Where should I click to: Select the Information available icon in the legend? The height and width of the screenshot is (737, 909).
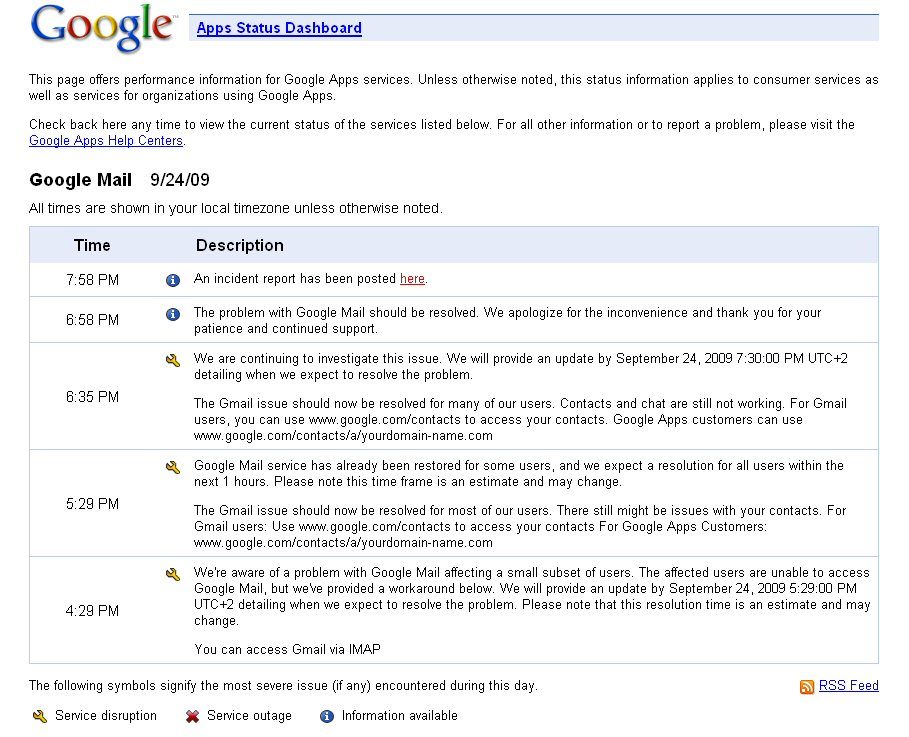pos(327,715)
